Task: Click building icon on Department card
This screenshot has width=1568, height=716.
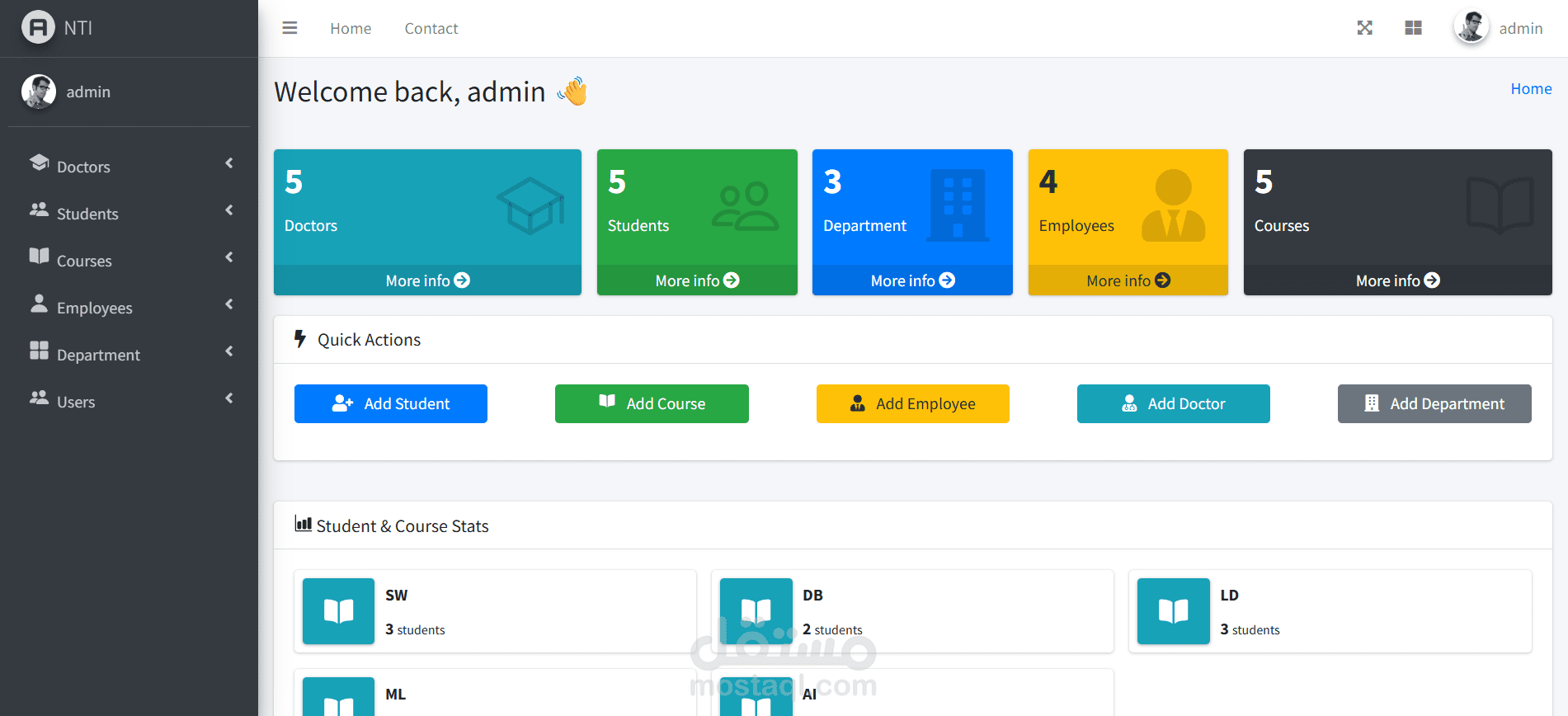Action: click(x=958, y=205)
